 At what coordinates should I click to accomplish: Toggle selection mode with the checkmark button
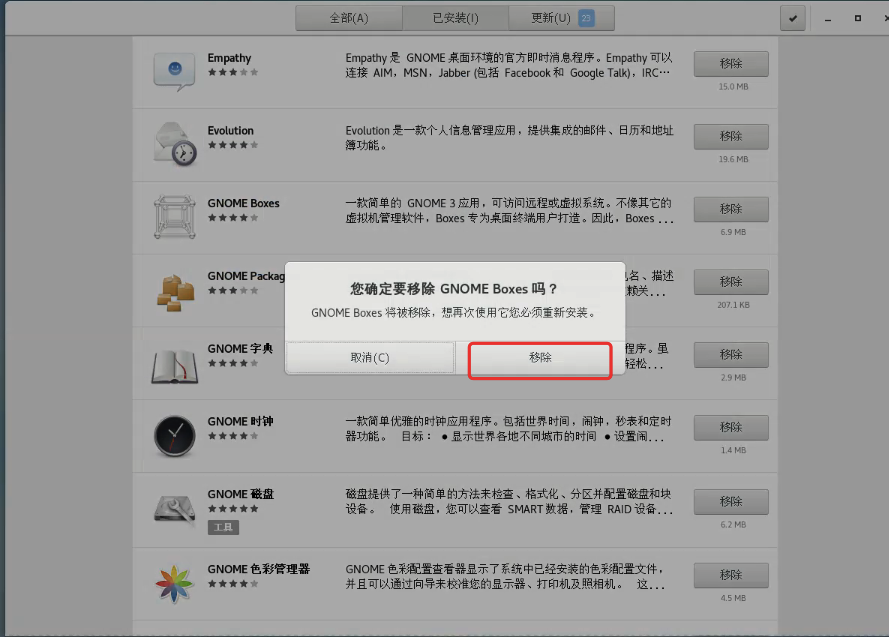tap(793, 17)
